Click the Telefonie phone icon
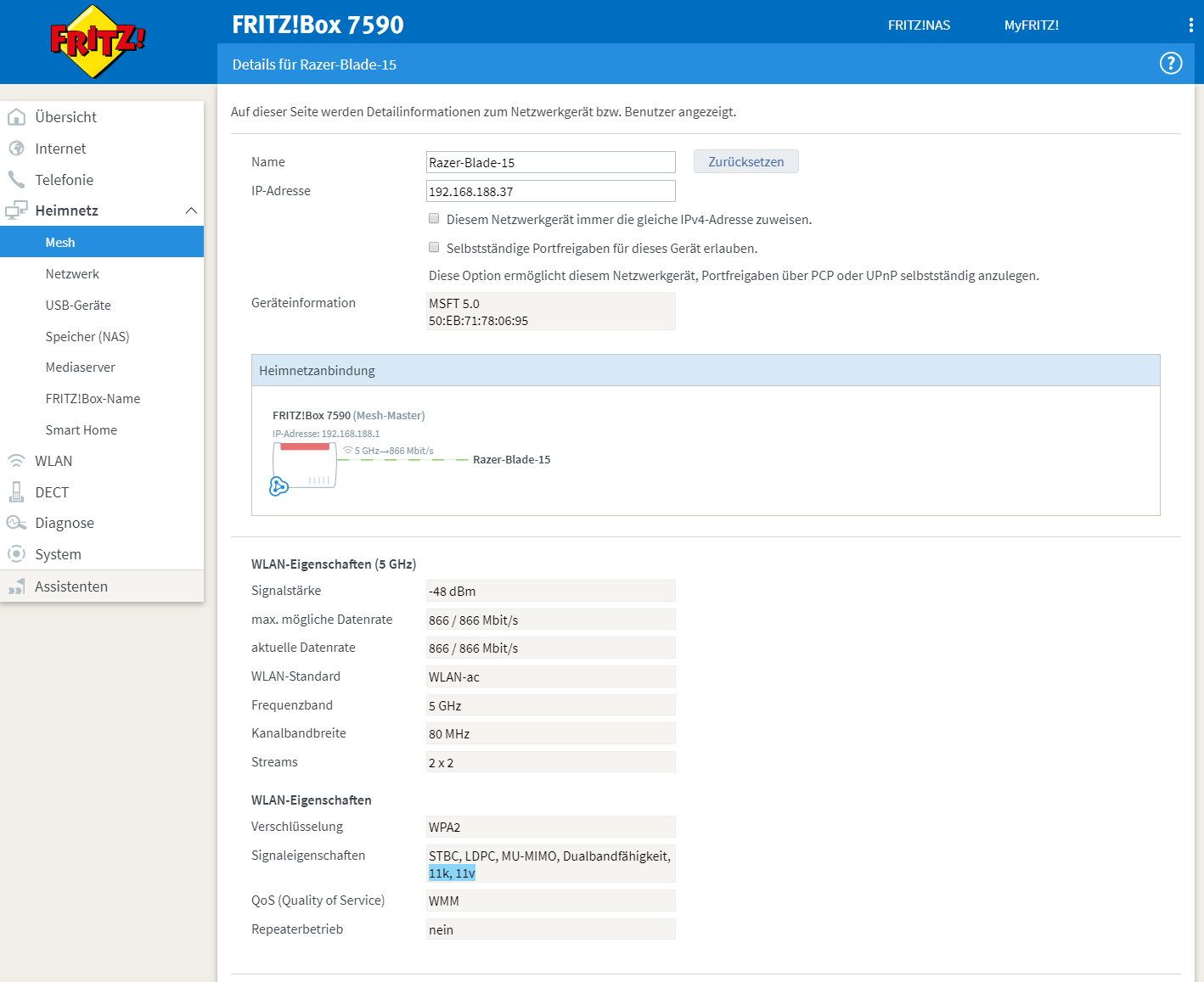Screen dimensions: 1204x982 (16, 180)
